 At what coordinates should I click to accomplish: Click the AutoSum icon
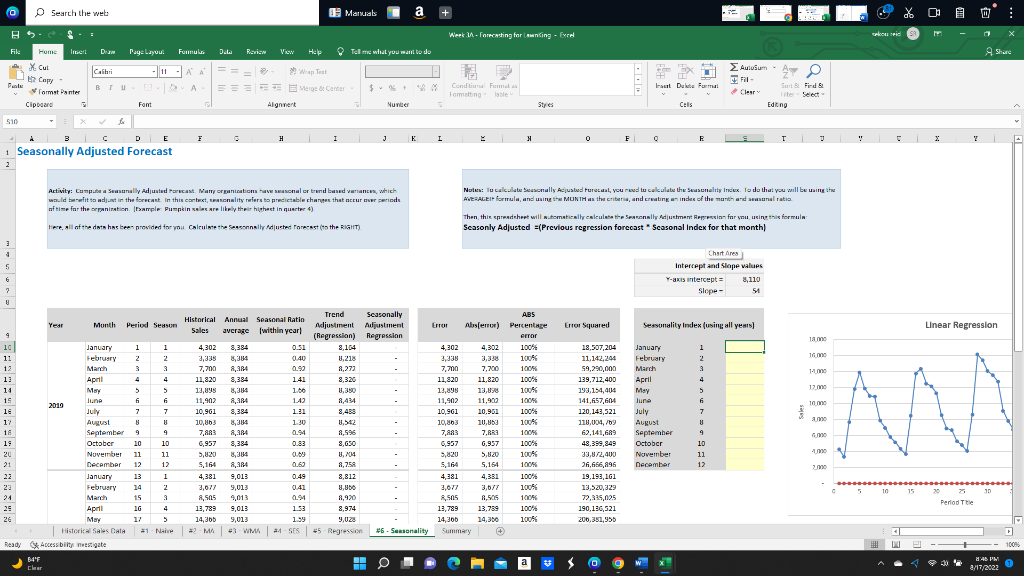[733, 67]
